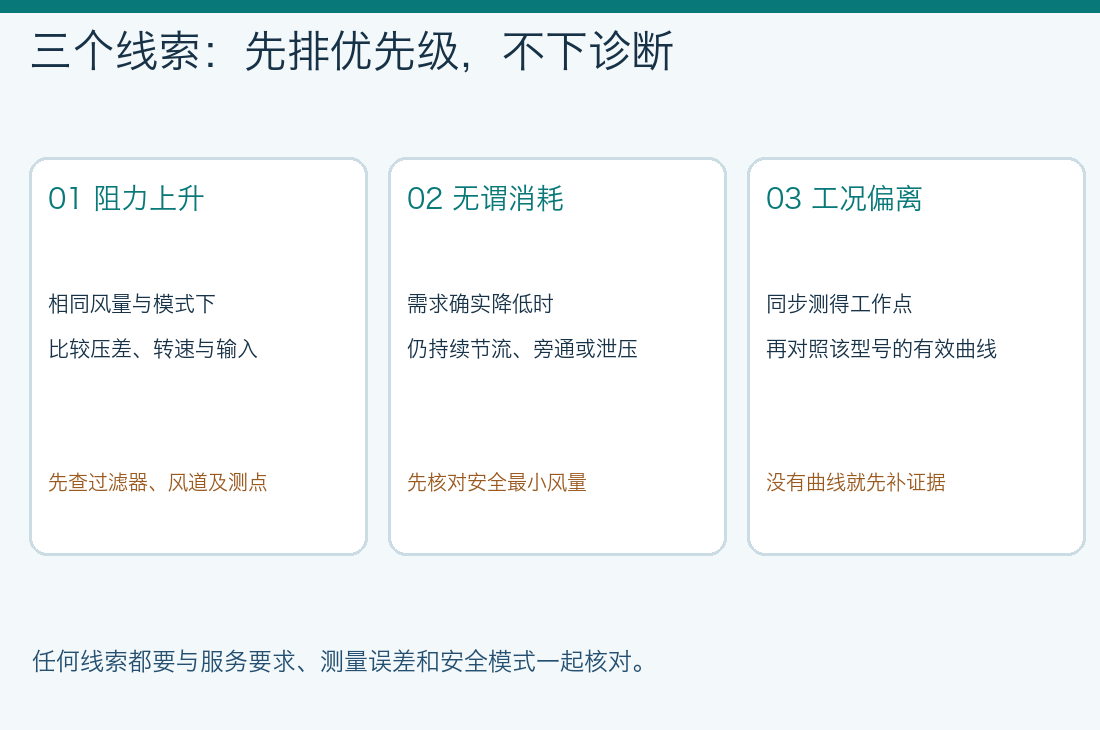The height and width of the screenshot is (730, 1100).
Task: Click the line 同步测得工作点
Action: point(839,304)
